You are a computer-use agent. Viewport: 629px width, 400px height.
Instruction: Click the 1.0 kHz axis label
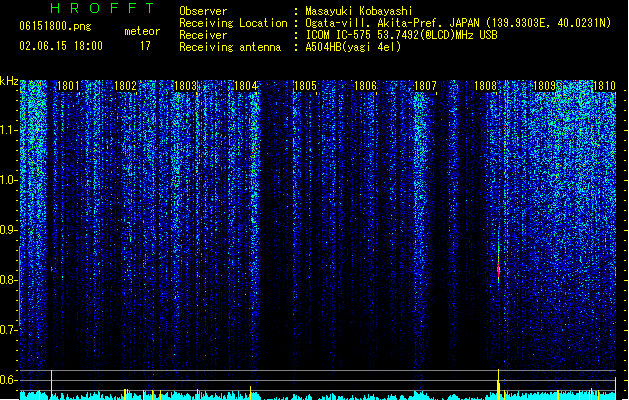click(8, 180)
